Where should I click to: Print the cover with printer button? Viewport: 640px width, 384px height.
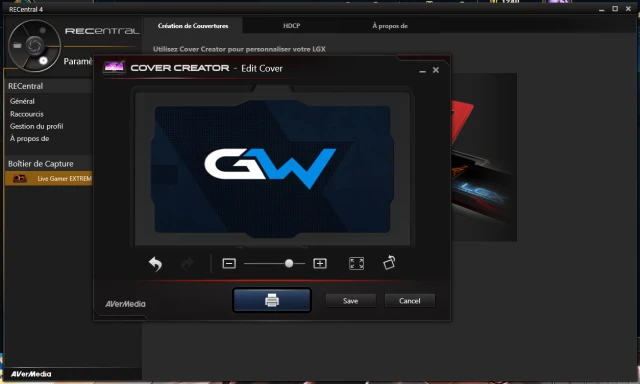click(x=272, y=300)
